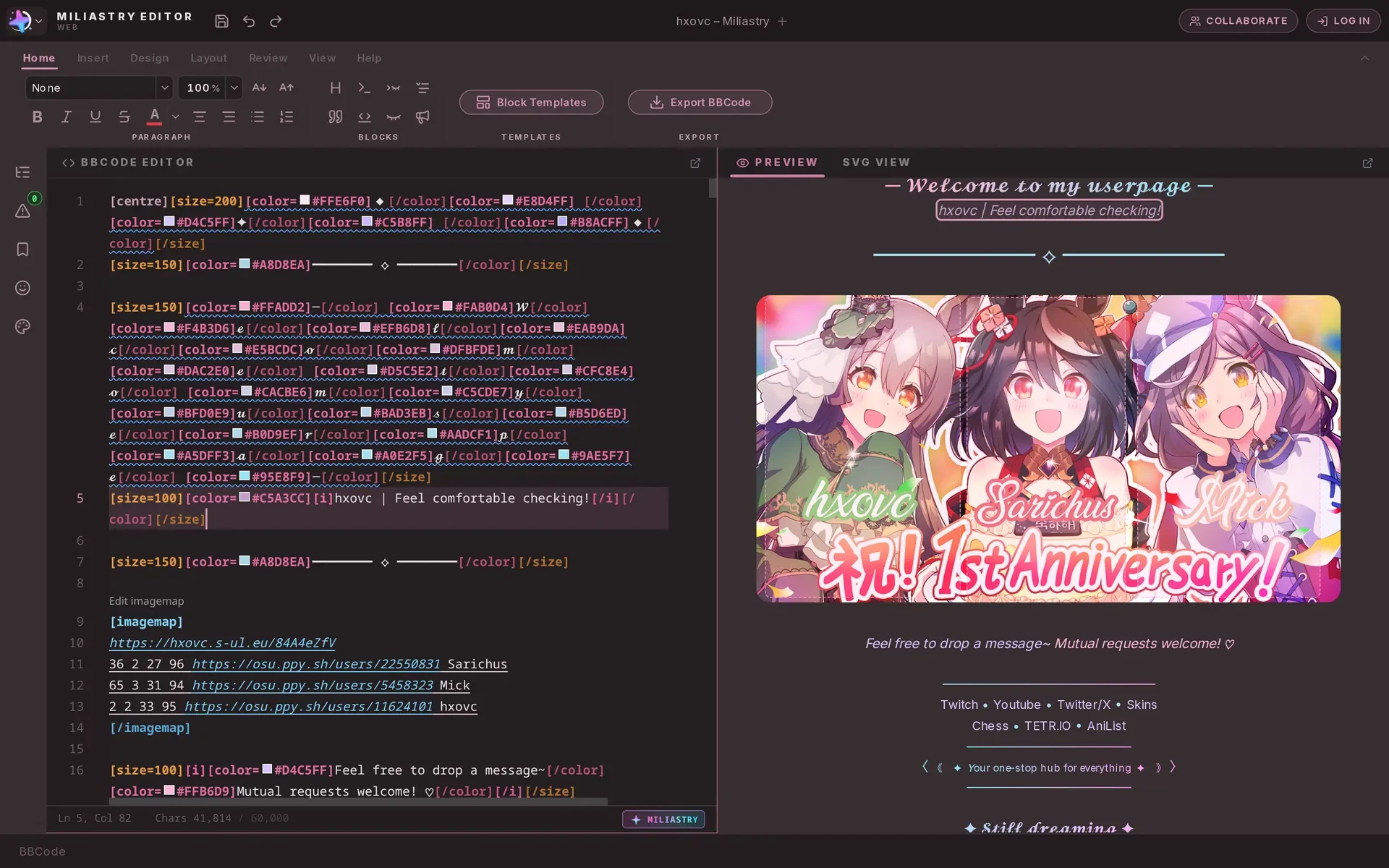Insert a notice megaphone block
Screen dimensions: 1389x868
tap(422, 116)
